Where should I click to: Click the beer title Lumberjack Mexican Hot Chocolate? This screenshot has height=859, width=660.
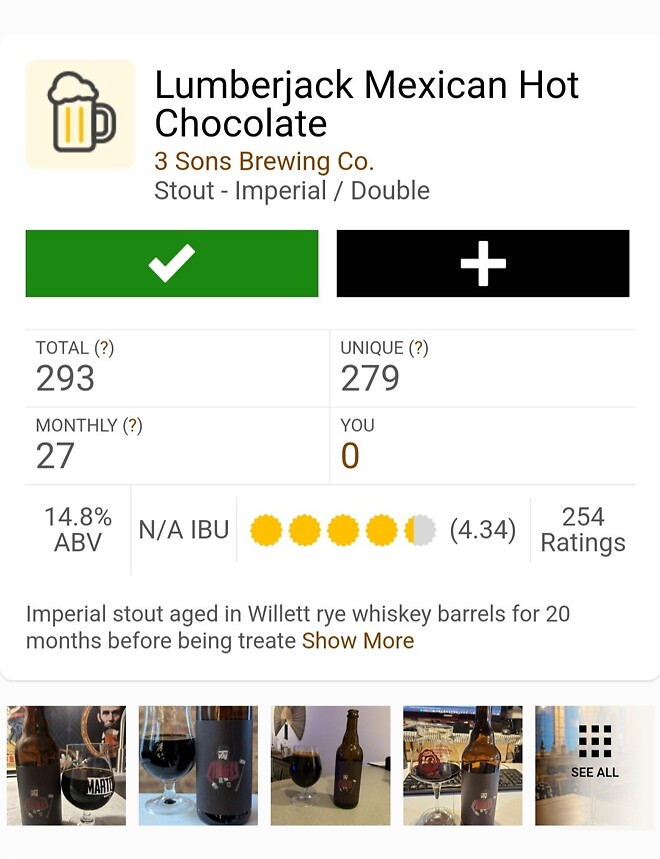(x=366, y=104)
